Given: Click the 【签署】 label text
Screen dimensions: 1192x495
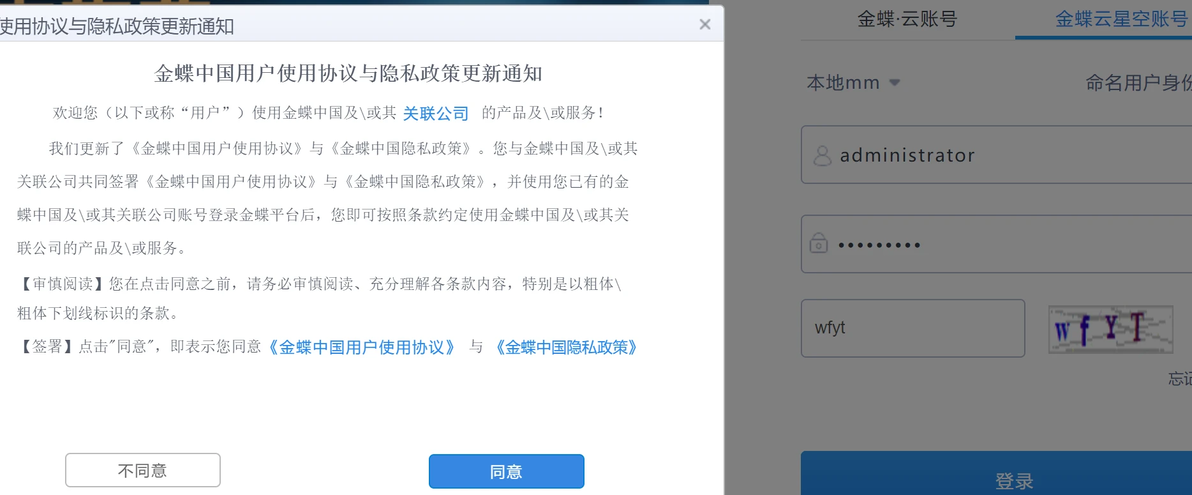Looking at the screenshot, I should click(x=47, y=347).
